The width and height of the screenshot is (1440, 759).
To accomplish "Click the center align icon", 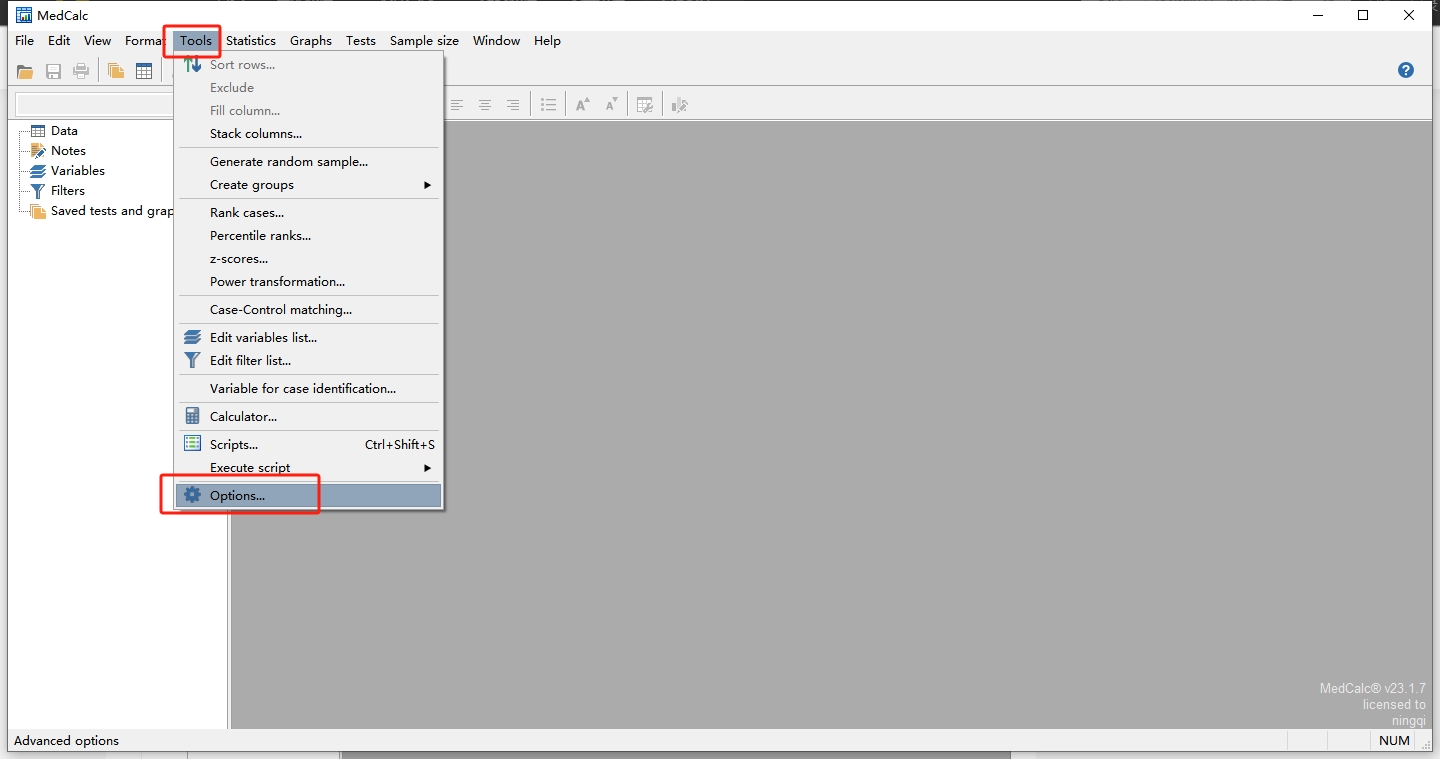I will [485, 105].
